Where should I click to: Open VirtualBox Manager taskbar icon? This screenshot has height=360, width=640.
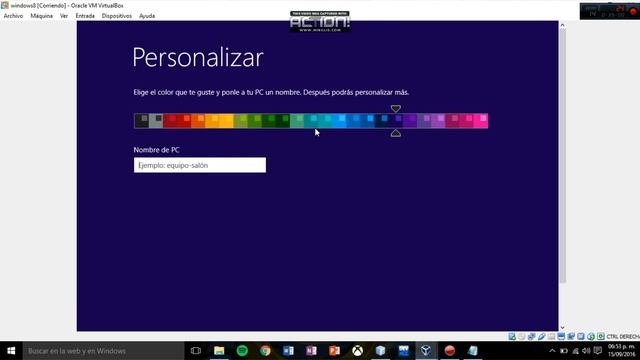380,351
